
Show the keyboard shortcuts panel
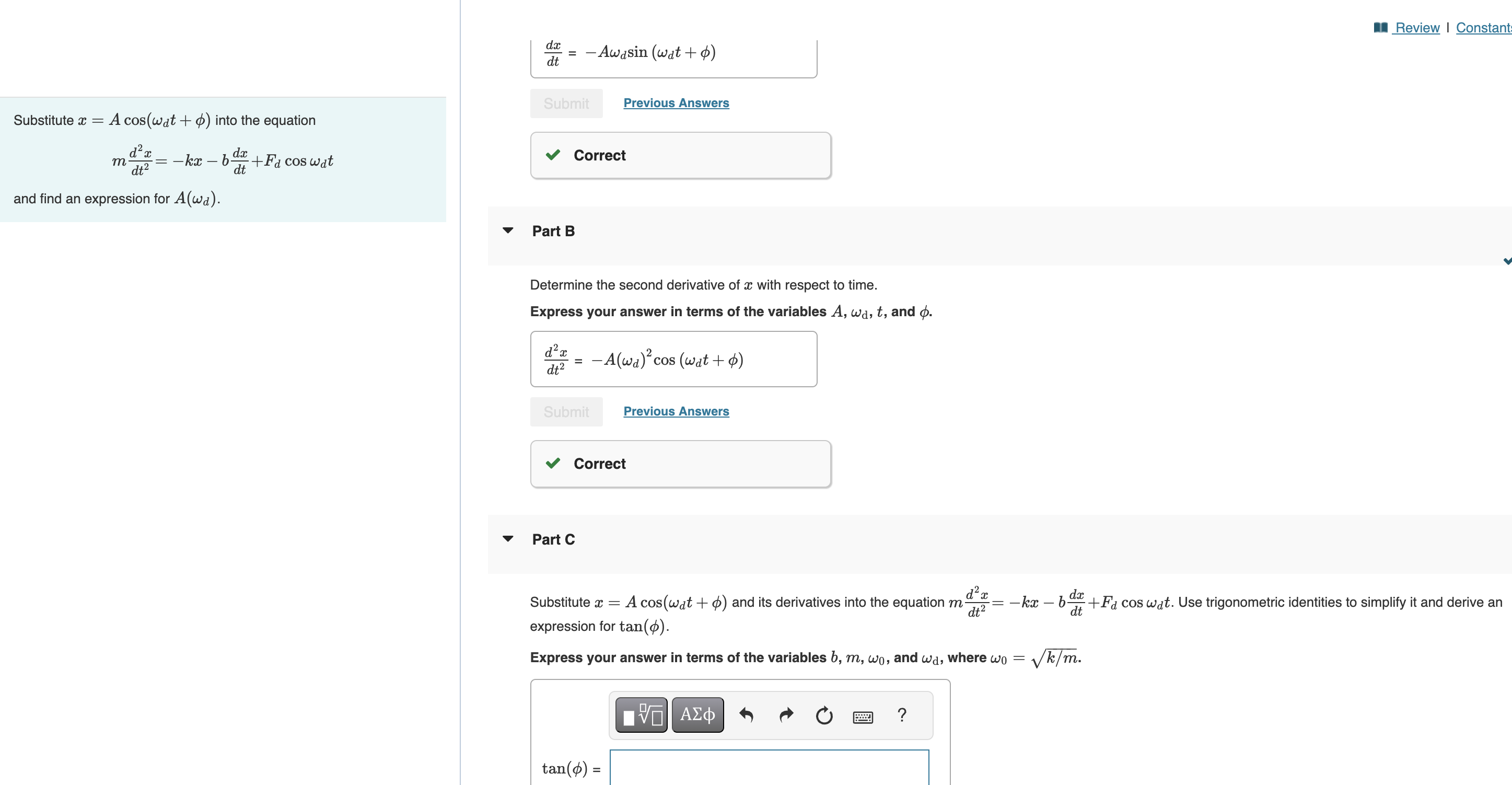pos(863,717)
